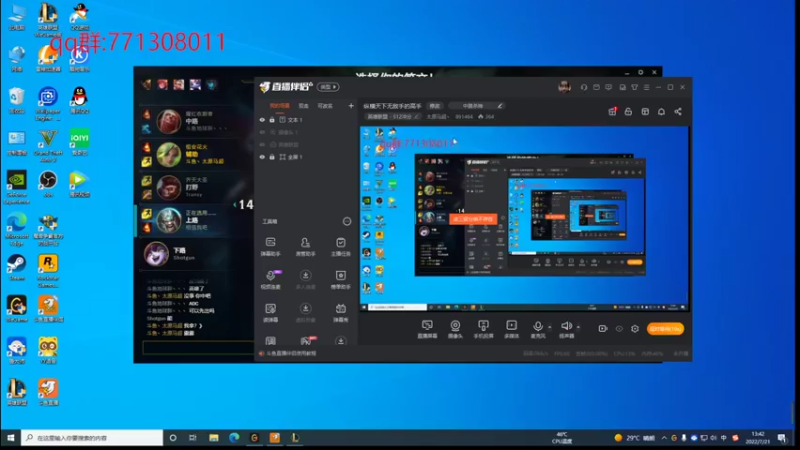Click the orange stream button

(665, 329)
